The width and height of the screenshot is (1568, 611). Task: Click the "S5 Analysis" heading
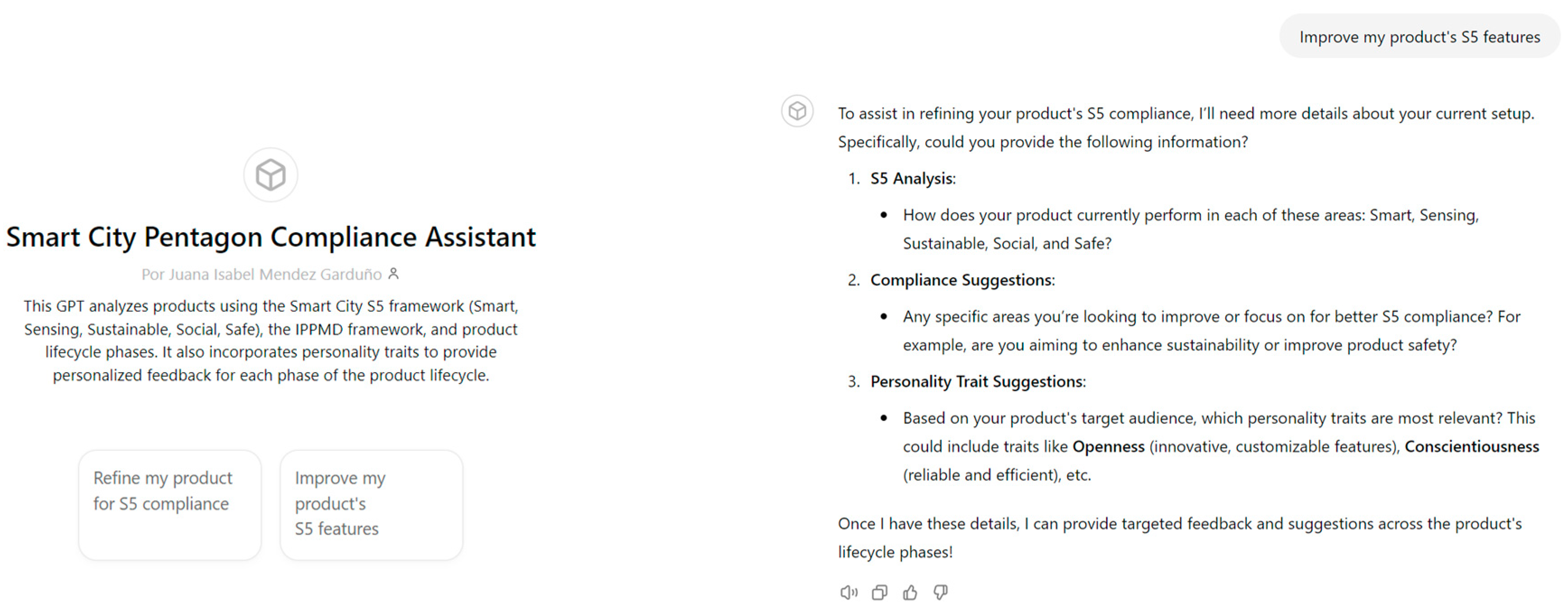pyautogui.click(x=912, y=179)
